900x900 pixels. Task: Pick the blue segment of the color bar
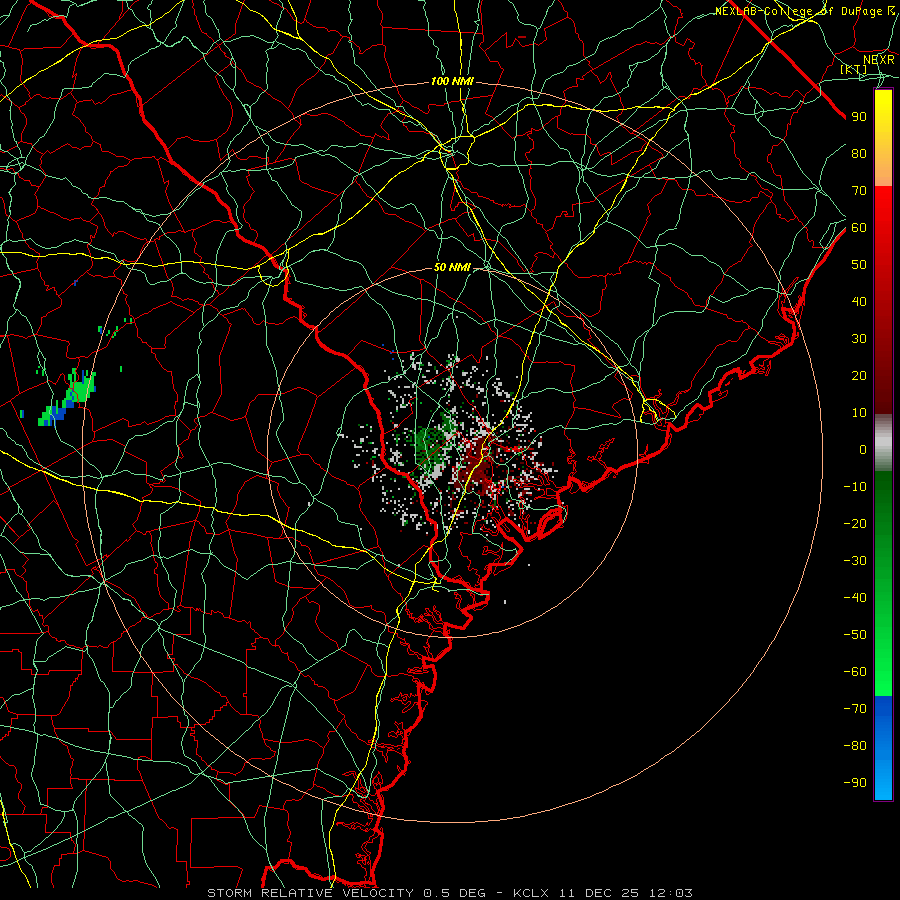click(883, 748)
